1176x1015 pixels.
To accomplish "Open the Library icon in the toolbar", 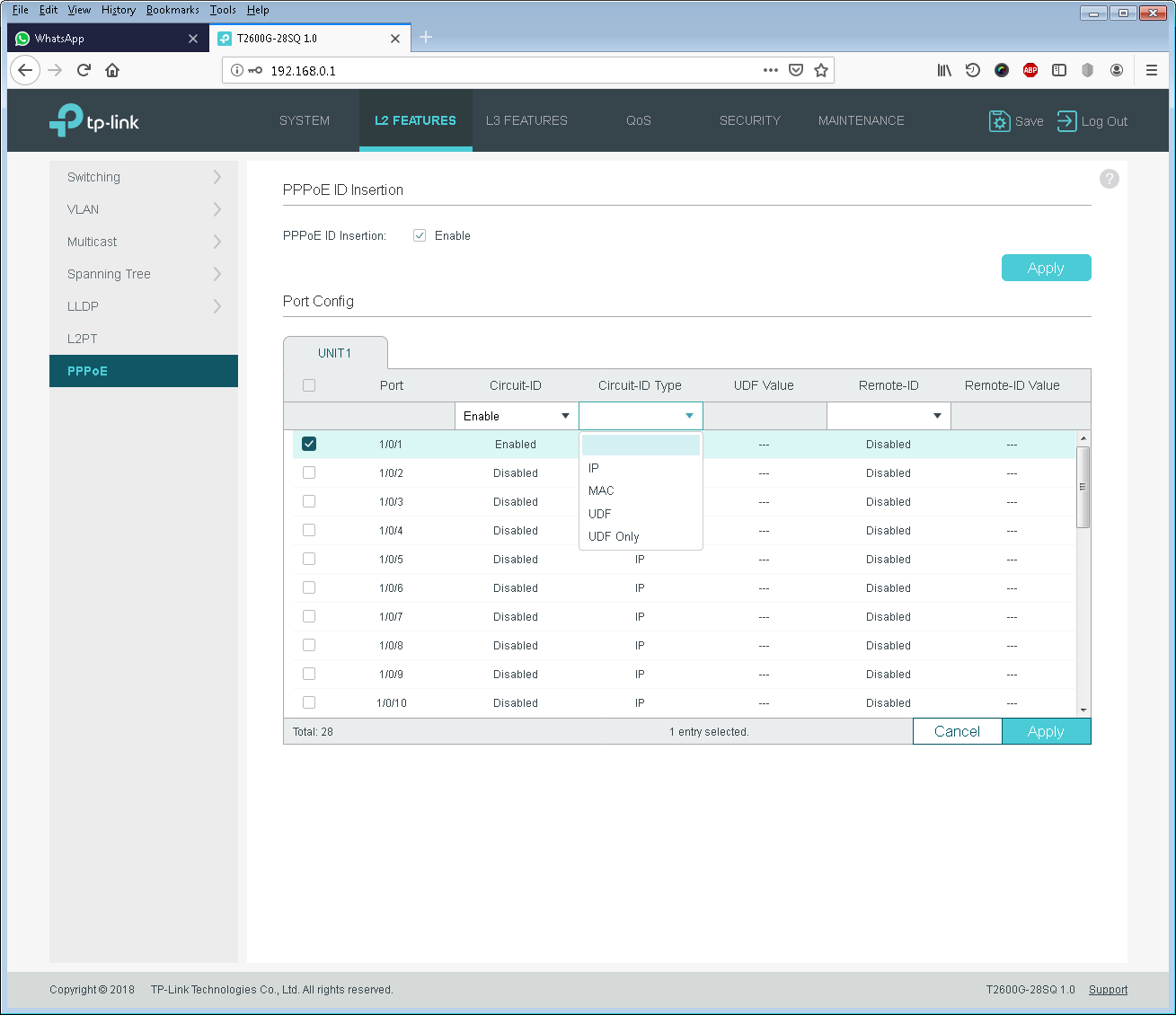I will click(944, 70).
